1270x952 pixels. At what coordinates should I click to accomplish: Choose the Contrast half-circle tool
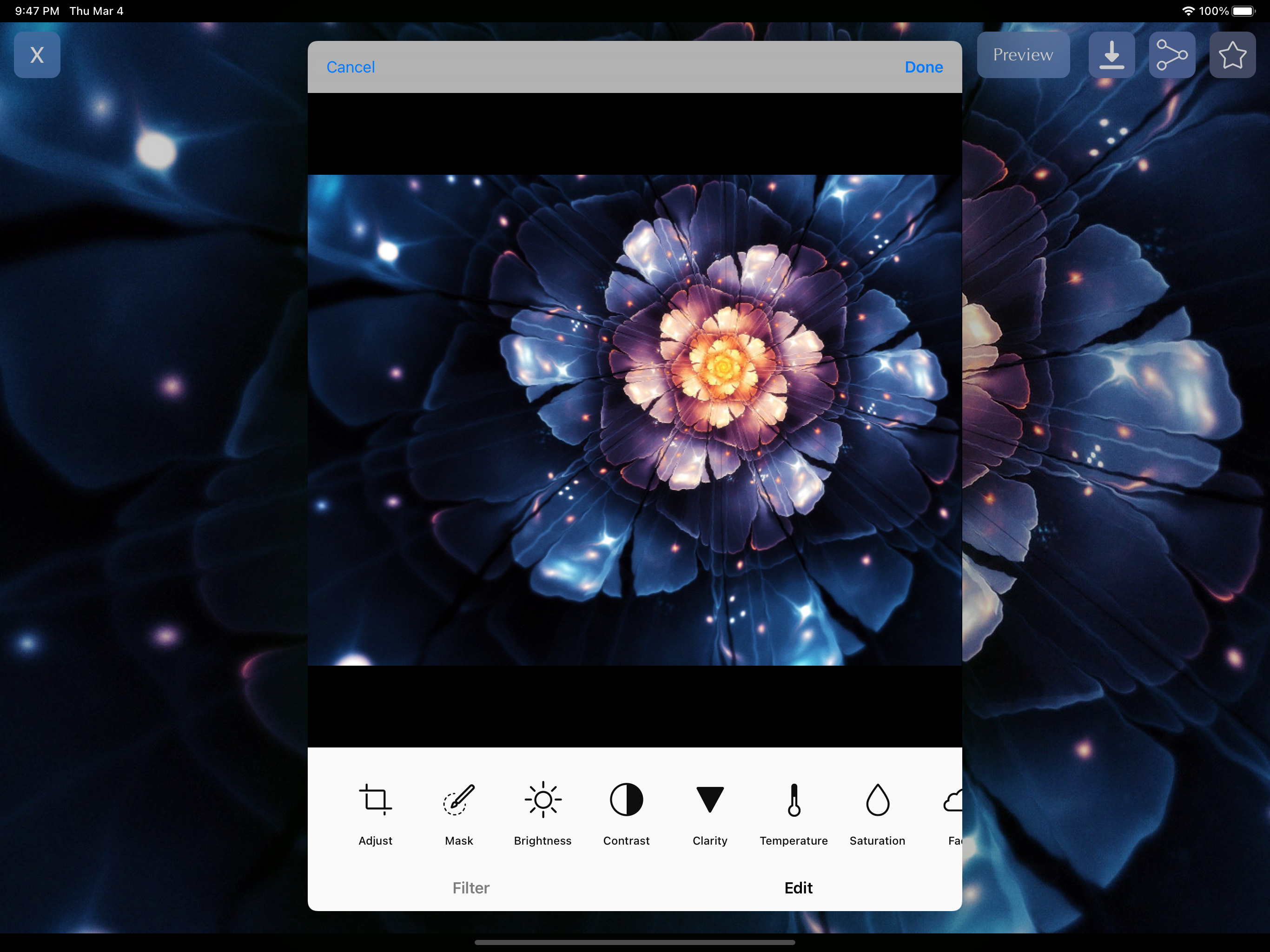(x=626, y=800)
